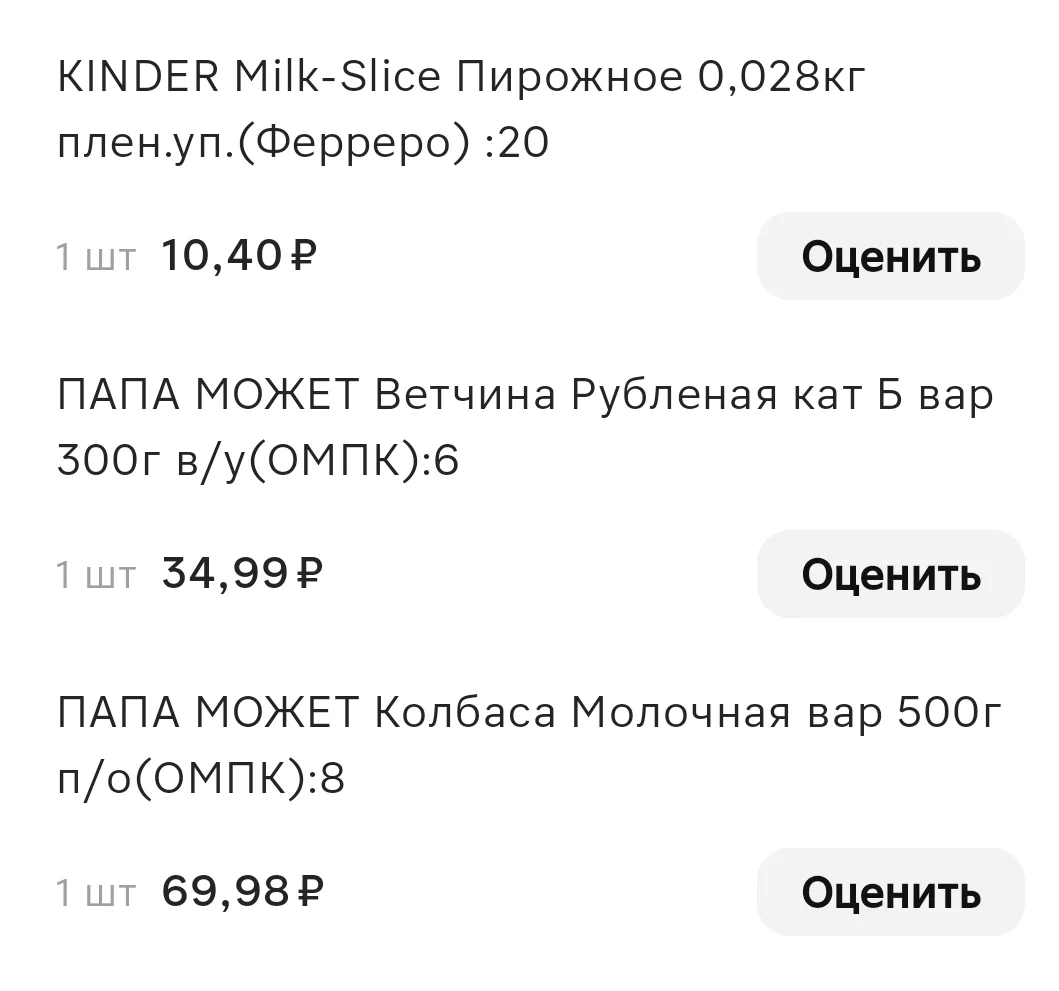Click the word KINDER in the first product
1059x991 pixels.
point(138,76)
